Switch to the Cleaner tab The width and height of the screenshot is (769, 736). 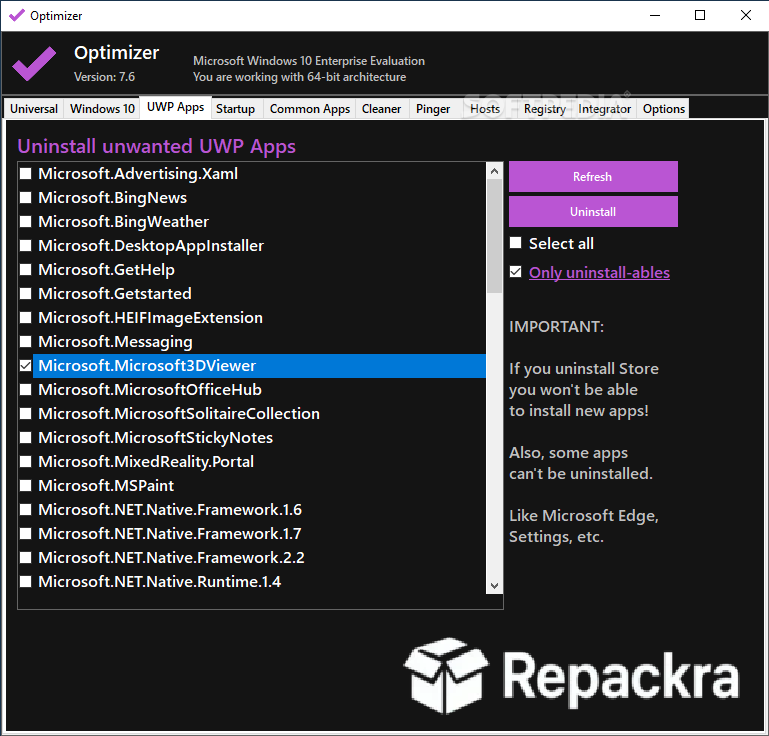point(381,108)
